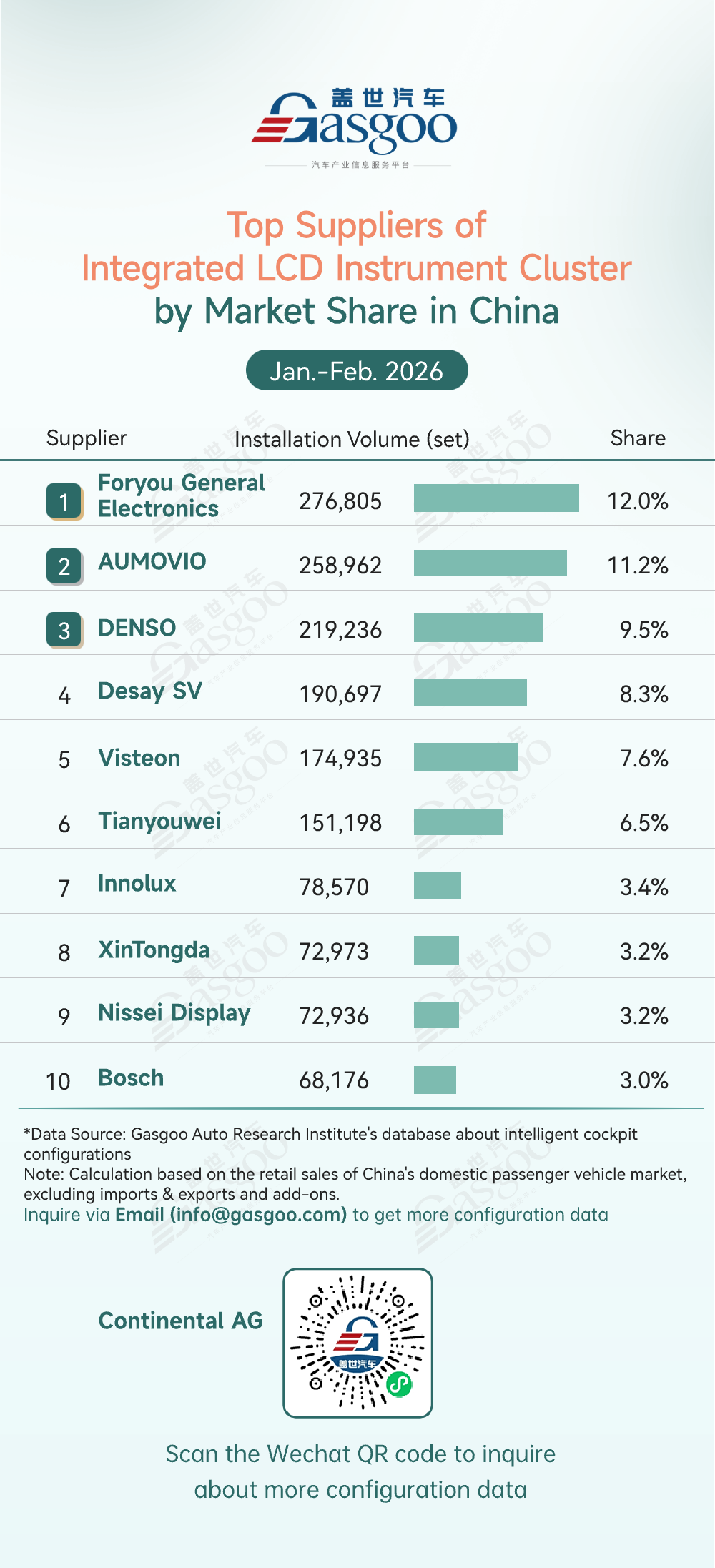Click the WeChat QR code image
This screenshot has height=1568, width=715.
[x=357, y=1342]
